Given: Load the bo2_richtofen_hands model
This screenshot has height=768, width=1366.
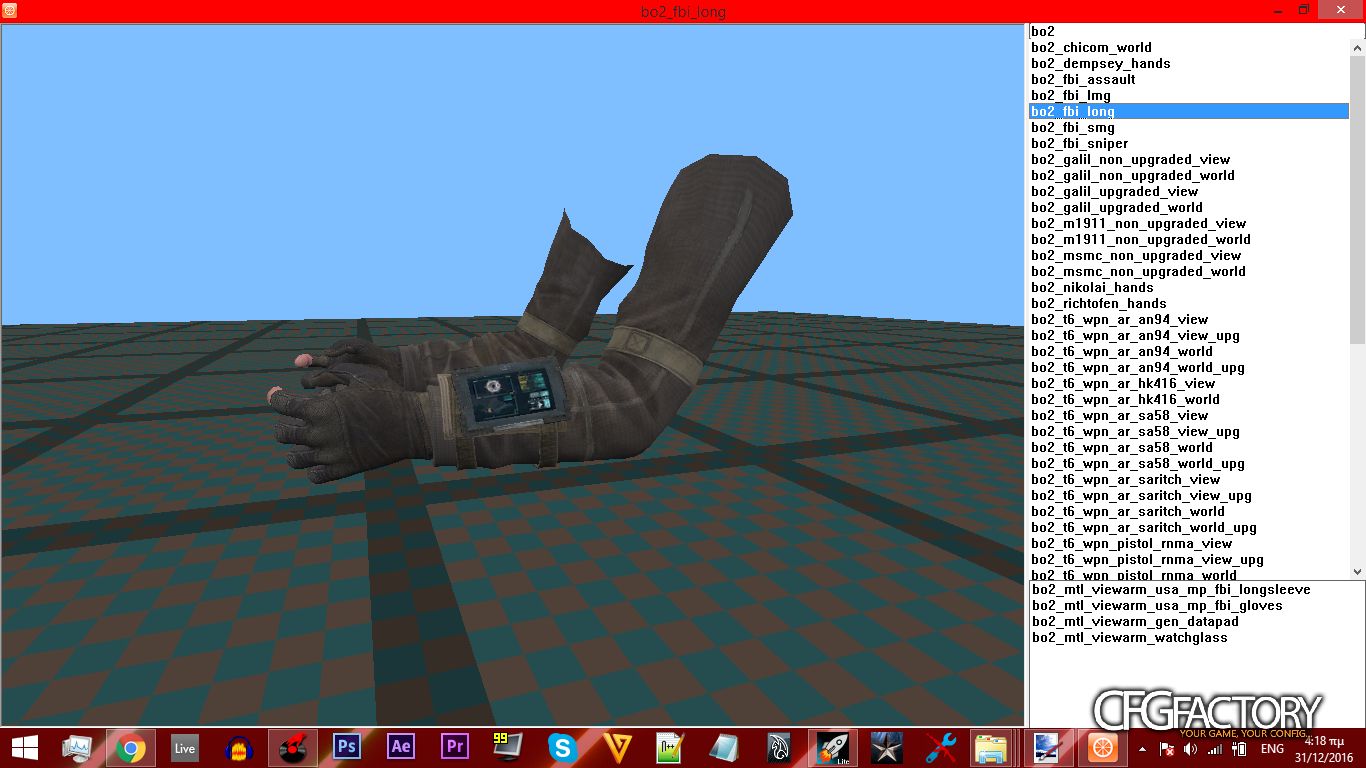Looking at the screenshot, I should pyautogui.click(x=1190, y=304).
